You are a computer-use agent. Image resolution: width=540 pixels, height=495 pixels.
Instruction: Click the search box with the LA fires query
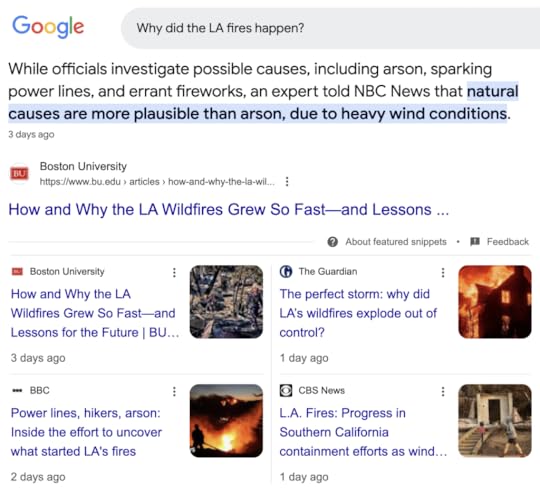tap(331, 28)
